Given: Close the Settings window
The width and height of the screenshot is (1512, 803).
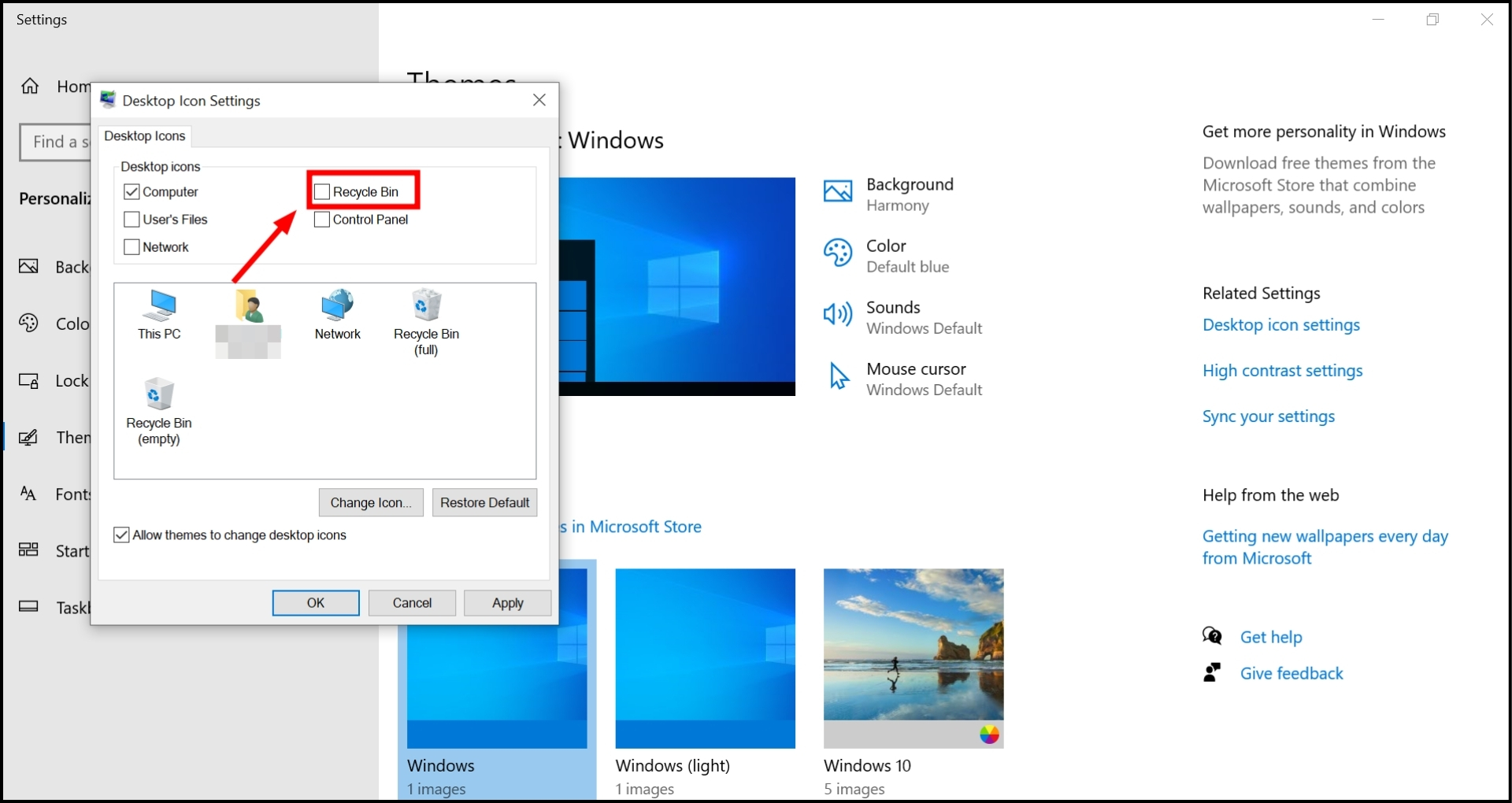Looking at the screenshot, I should [1487, 20].
